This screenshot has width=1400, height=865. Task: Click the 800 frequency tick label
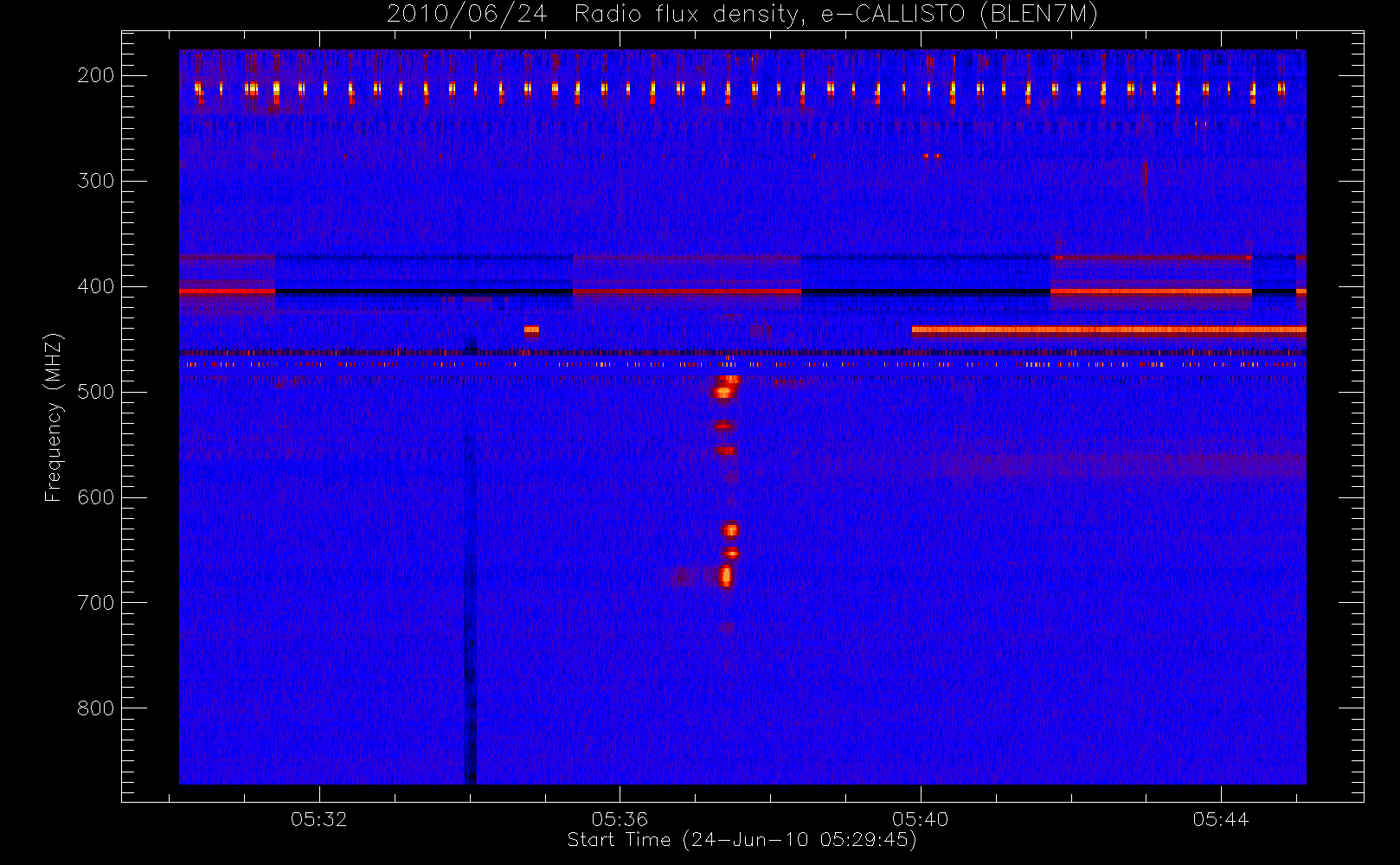(95, 708)
